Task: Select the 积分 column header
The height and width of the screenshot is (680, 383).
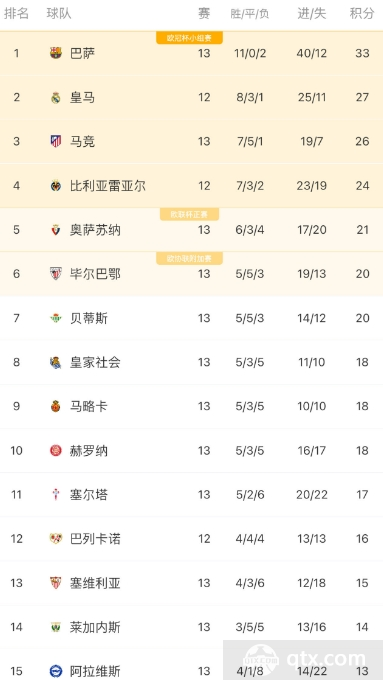Action: click(x=362, y=13)
